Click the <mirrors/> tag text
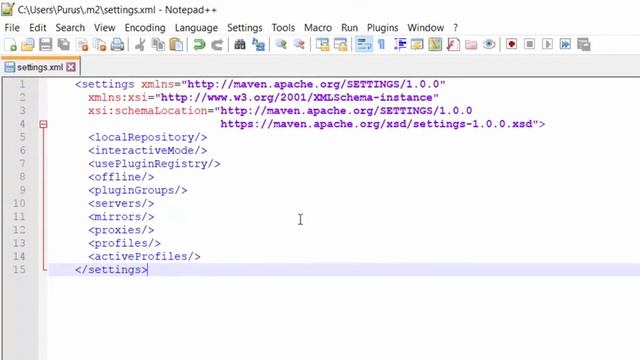 click(x=121, y=217)
